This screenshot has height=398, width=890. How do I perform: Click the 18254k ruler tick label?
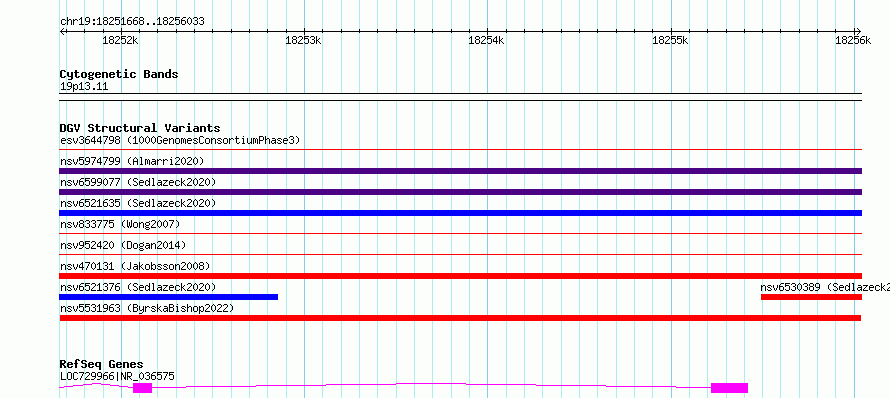pos(486,40)
